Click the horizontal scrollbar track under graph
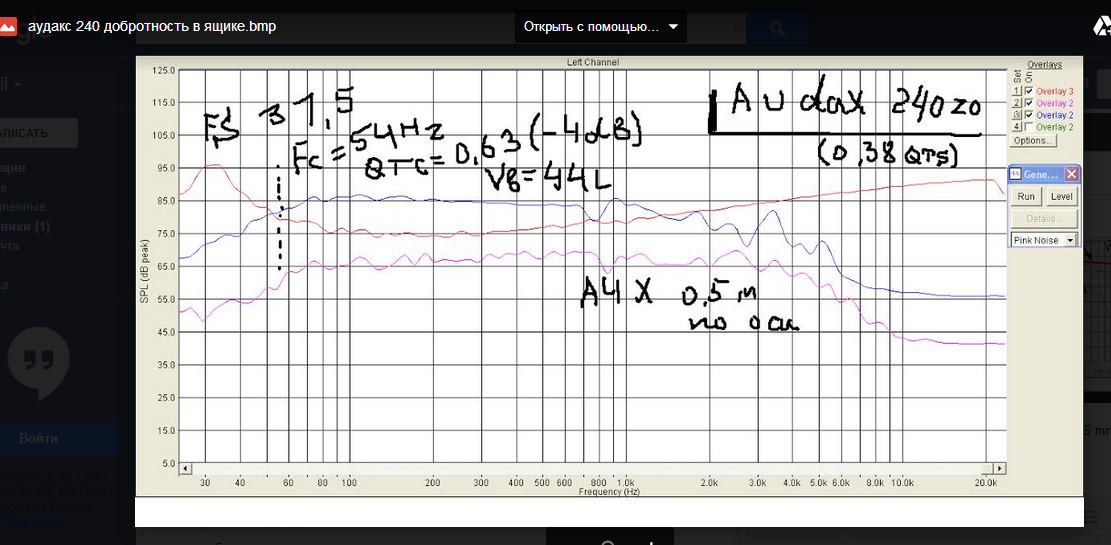The height and width of the screenshot is (545, 1111). point(593,468)
